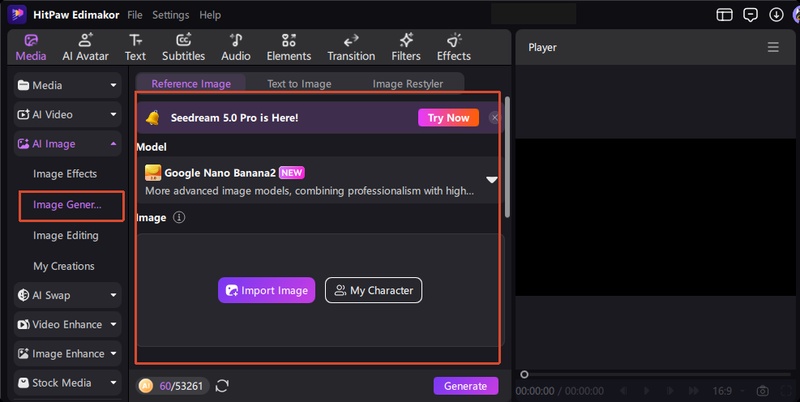Image resolution: width=800 pixels, height=402 pixels.
Task: Click the fast forward button in Player
Action: (693, 391)
